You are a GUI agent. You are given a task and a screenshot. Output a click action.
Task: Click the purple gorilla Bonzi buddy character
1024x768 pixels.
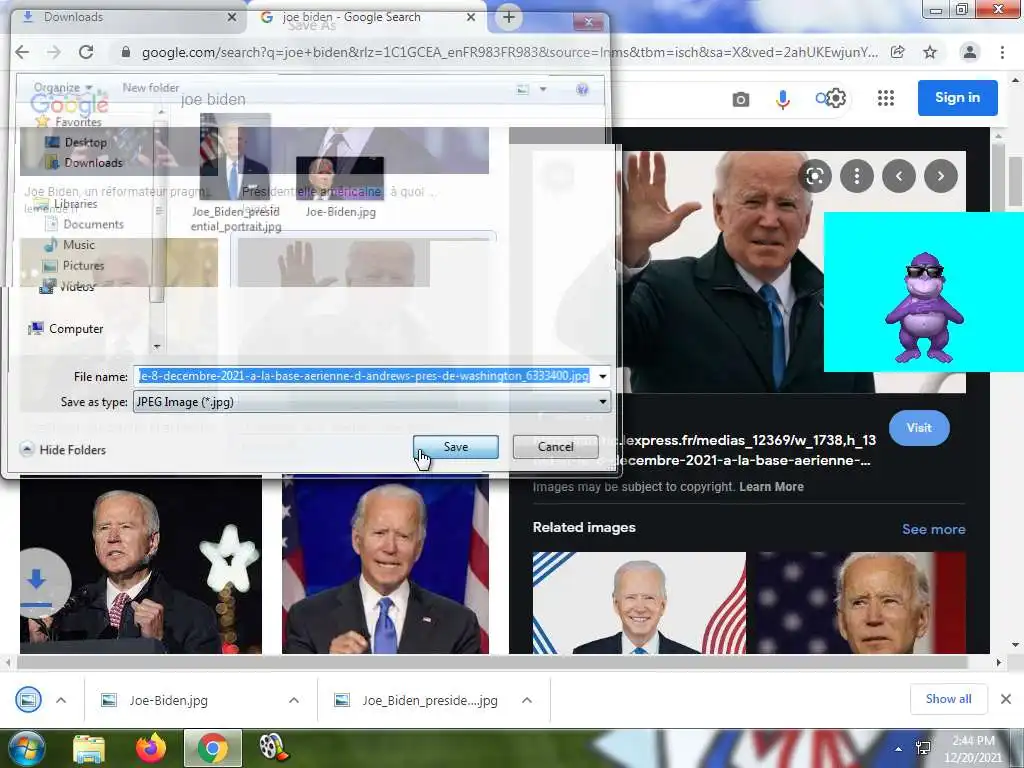click(x=923, y=307)
